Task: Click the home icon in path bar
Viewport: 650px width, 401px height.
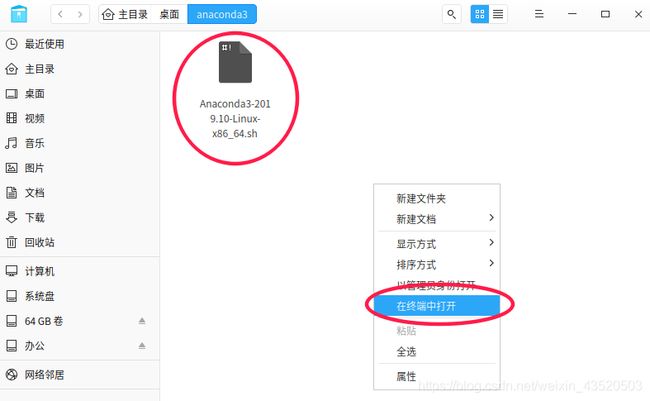Action: 108,14
